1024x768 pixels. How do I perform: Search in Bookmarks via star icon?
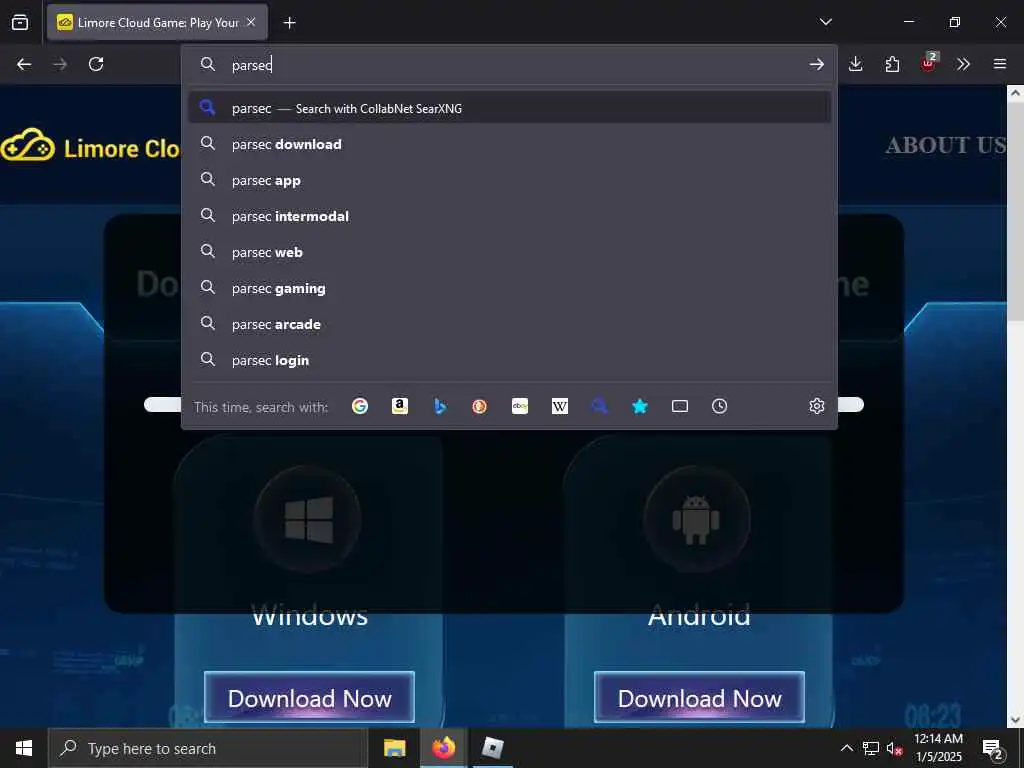click(640, 406)
